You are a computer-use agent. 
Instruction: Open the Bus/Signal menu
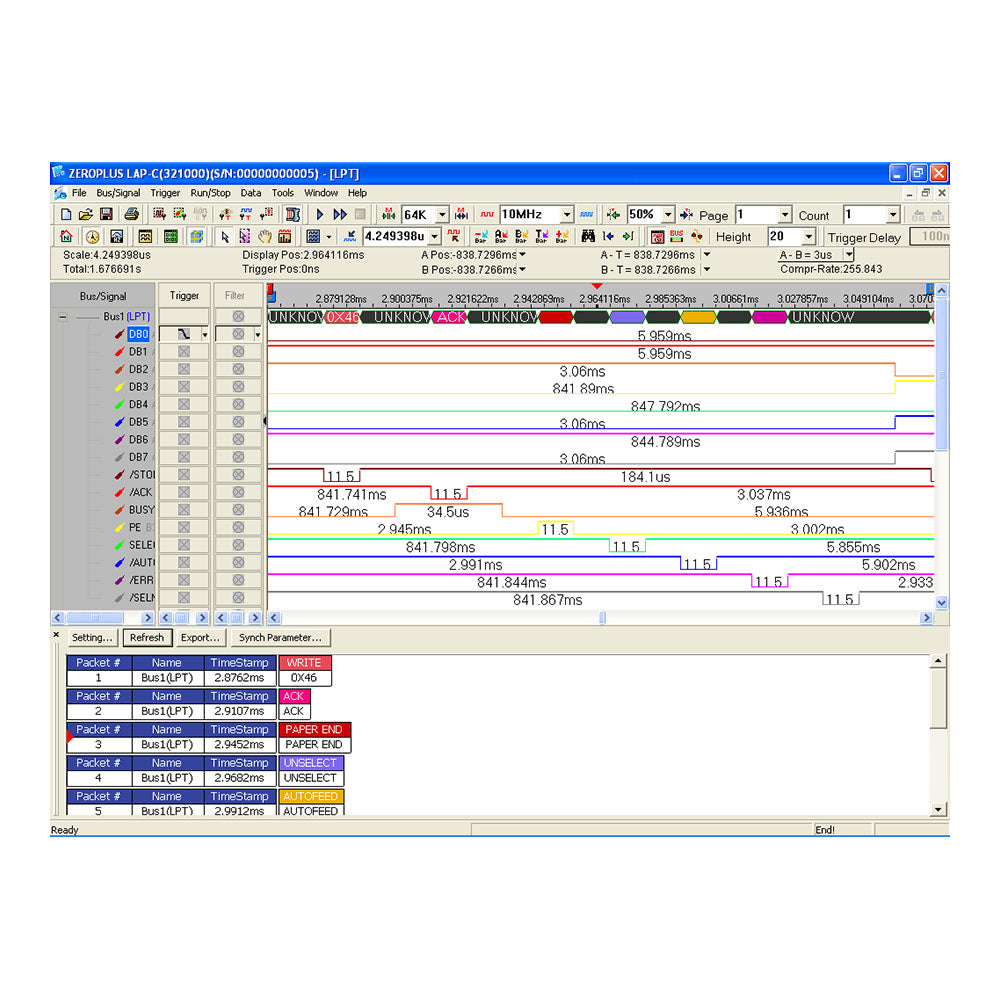[x=118, y=193]
